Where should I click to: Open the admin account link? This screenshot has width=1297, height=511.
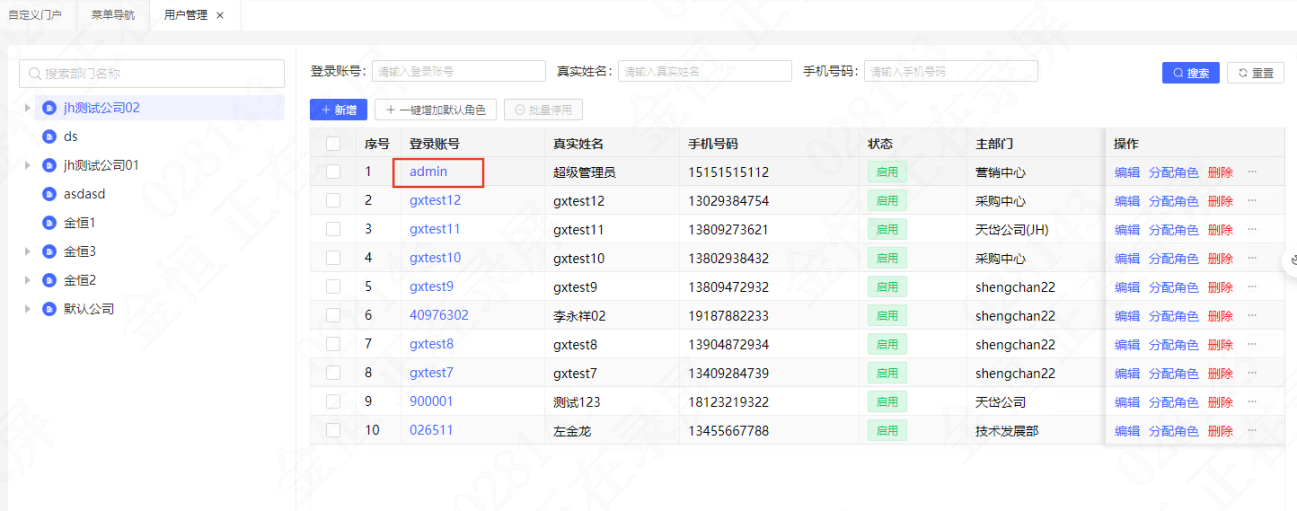click(x=428, y=172)
